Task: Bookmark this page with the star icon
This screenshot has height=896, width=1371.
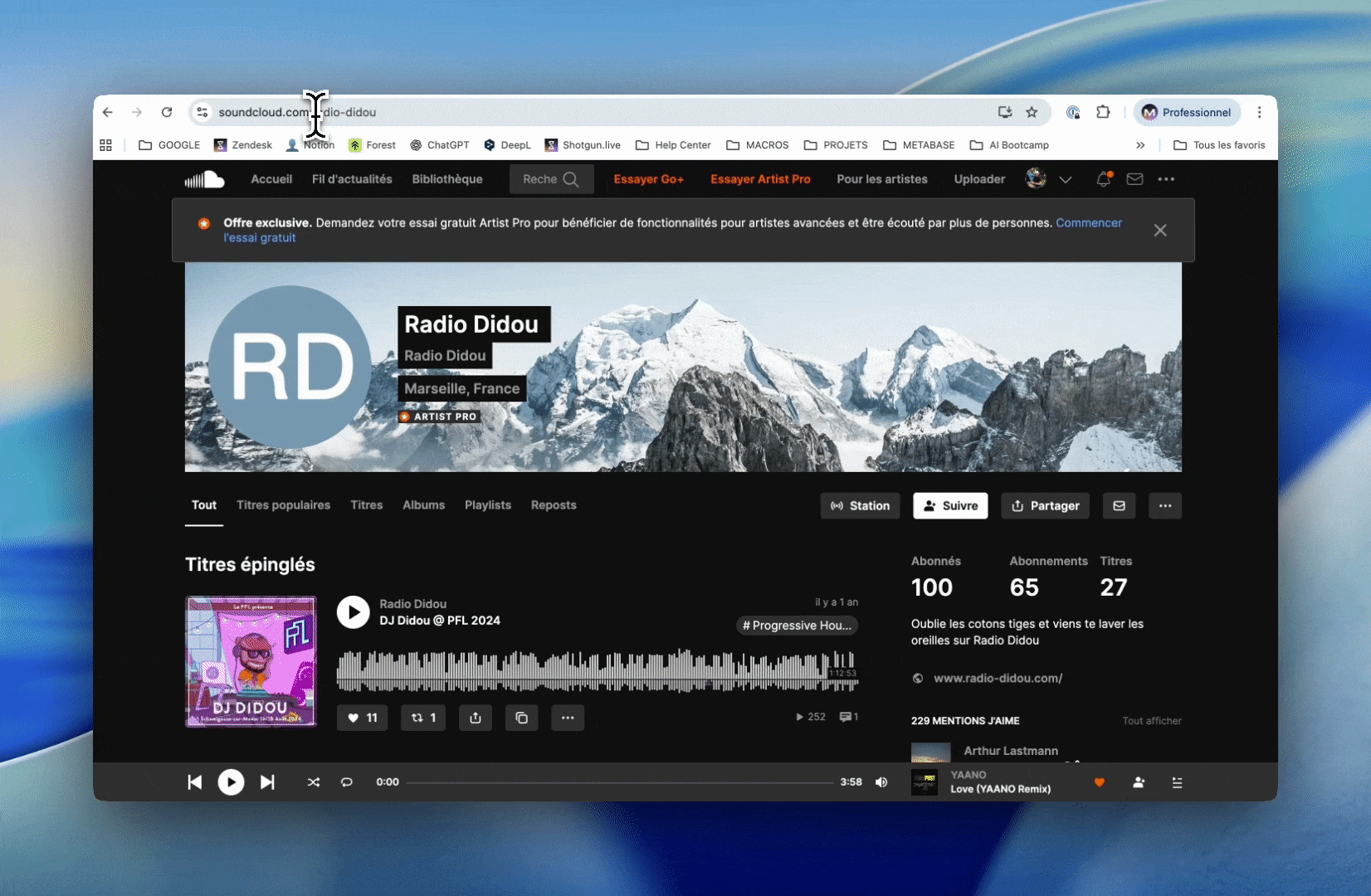Action: (1032, 112)
